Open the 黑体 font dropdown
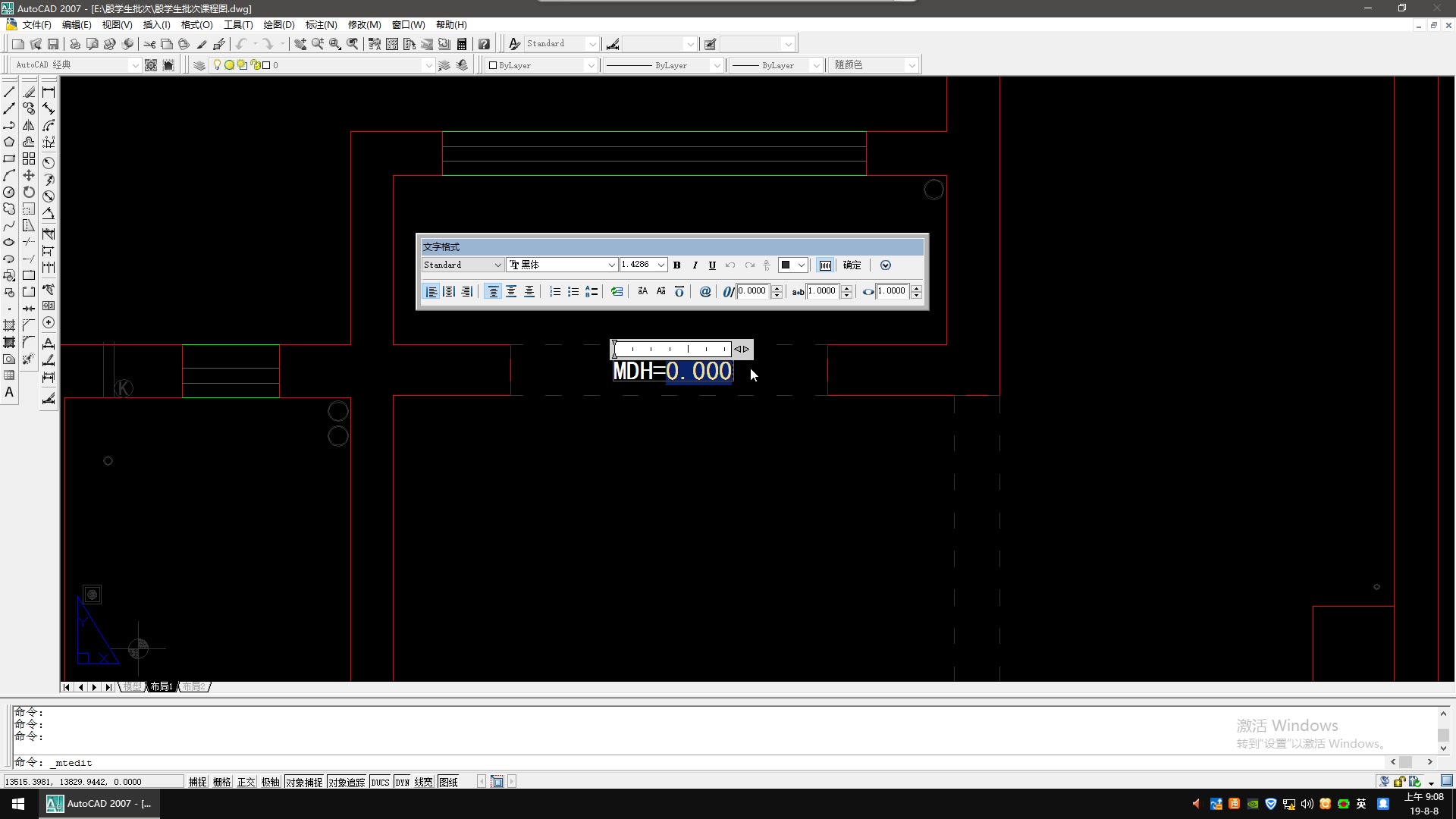Viewport: 1456px width, 819px height. [611, 265]
